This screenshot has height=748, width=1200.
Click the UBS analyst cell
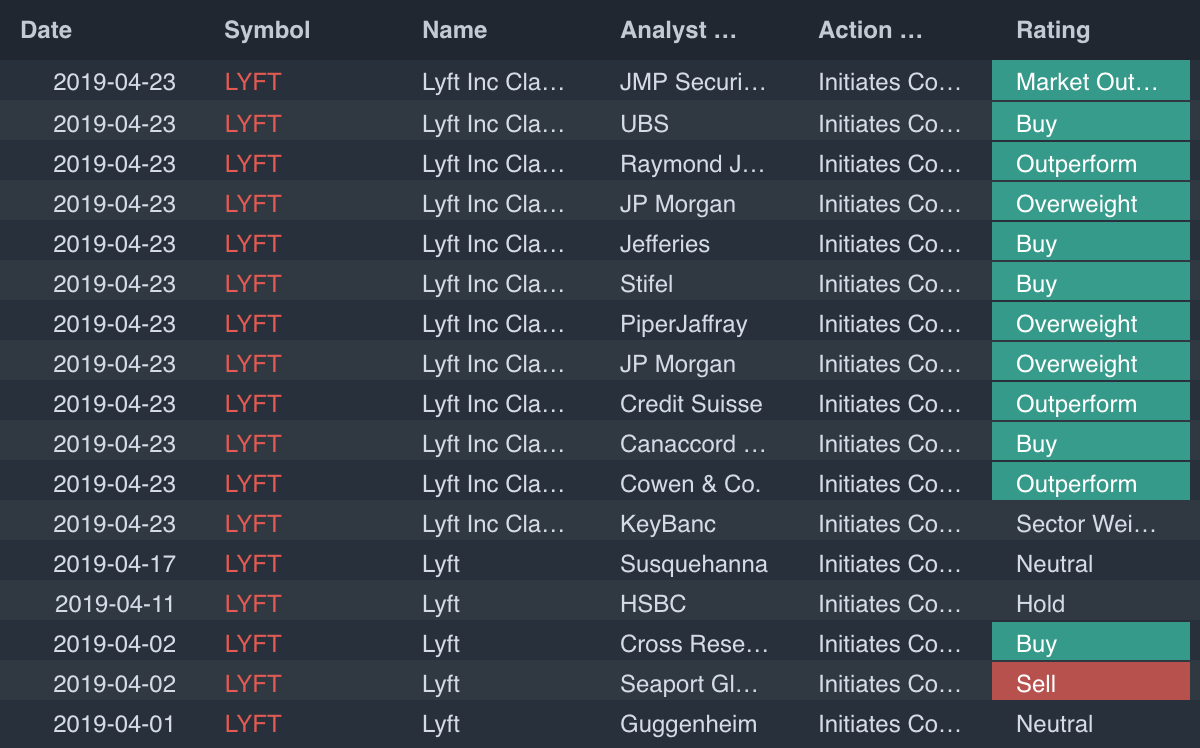pyautogui.click(x=644, y=124)
